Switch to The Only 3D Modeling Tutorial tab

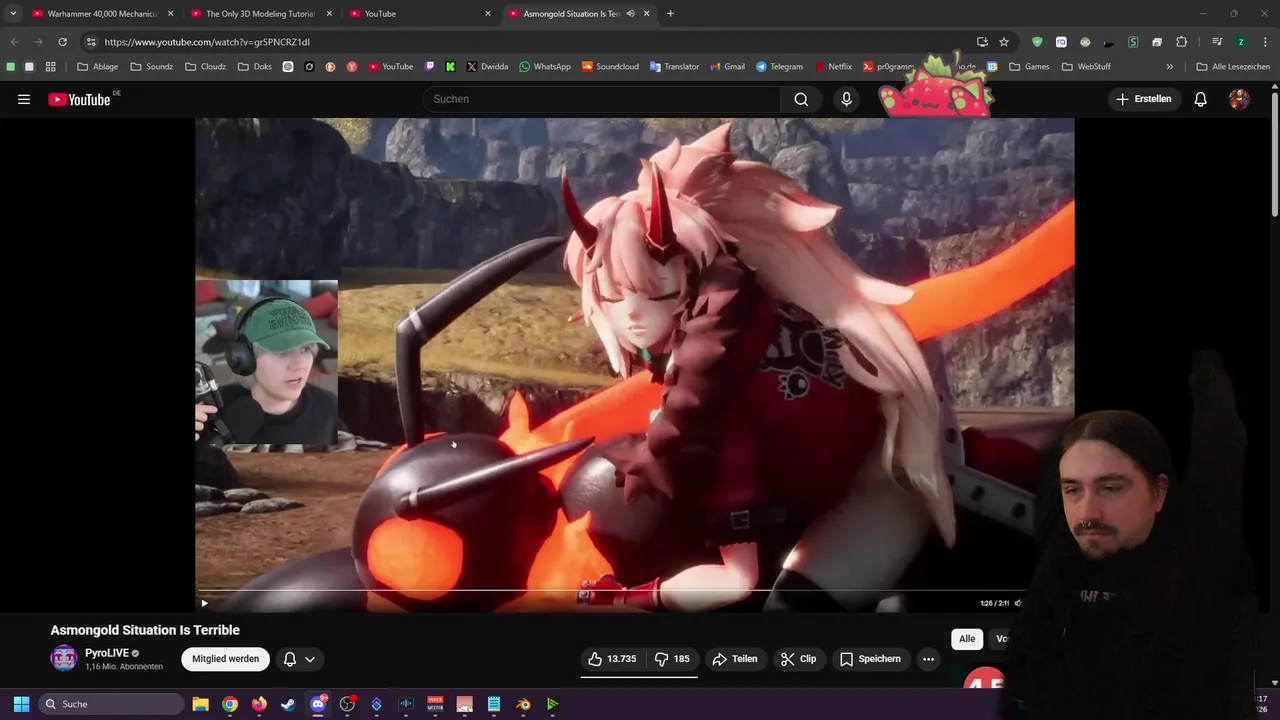[260, 14]
